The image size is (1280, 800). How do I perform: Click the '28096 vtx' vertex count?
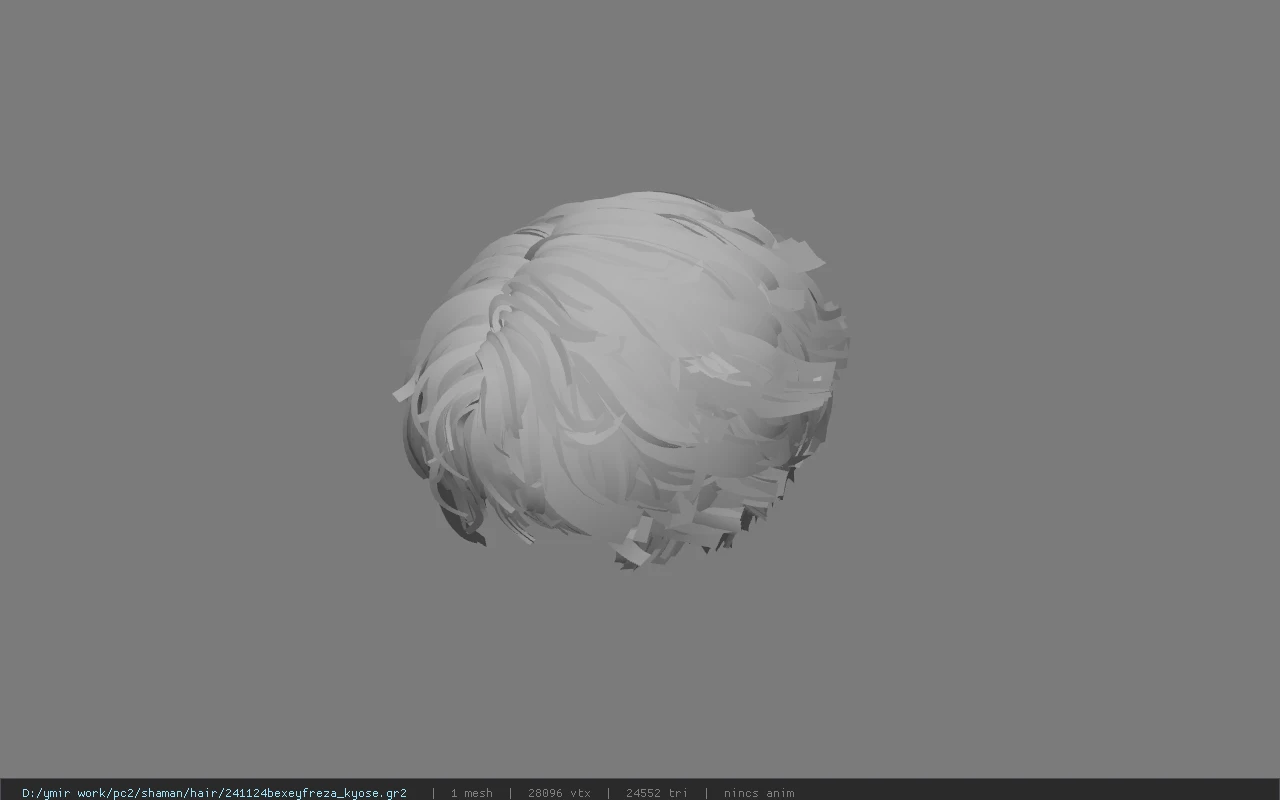(x=559, y=793)
